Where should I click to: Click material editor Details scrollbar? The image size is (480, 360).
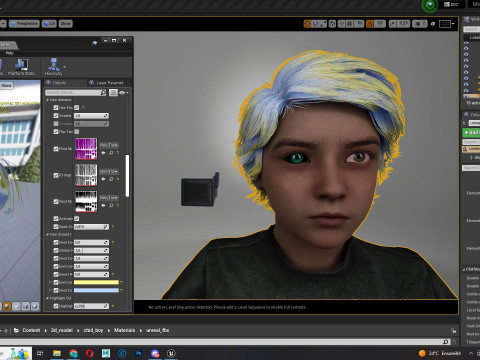coord(127,176)
